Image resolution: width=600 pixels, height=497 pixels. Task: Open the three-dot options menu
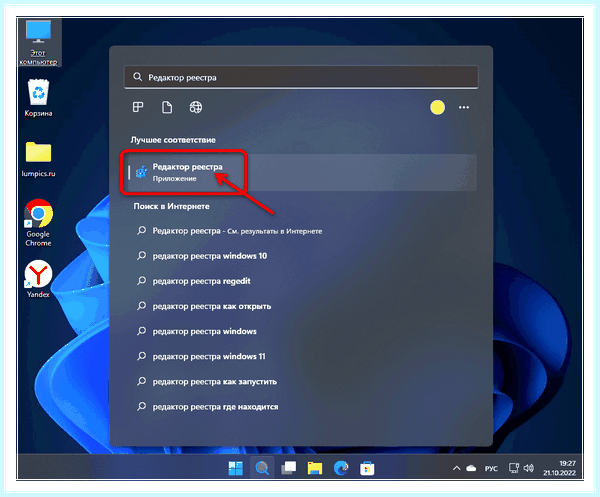point(464,108)
